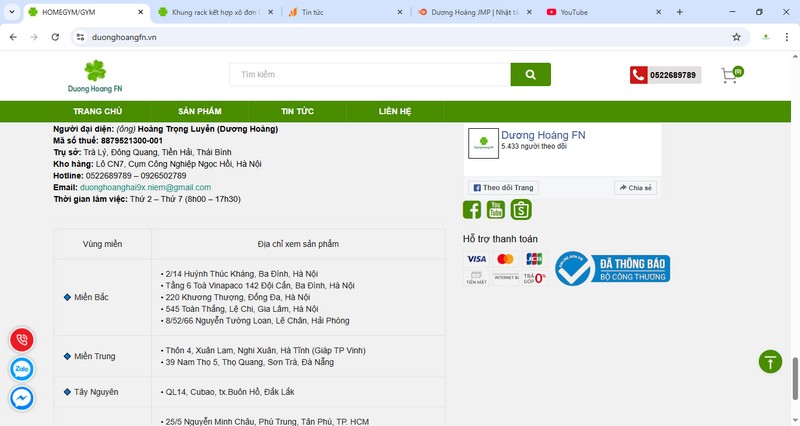The image size is (800, 426).
Task: Select the TIN TỨC navigation item
Action: click(297, 111)
